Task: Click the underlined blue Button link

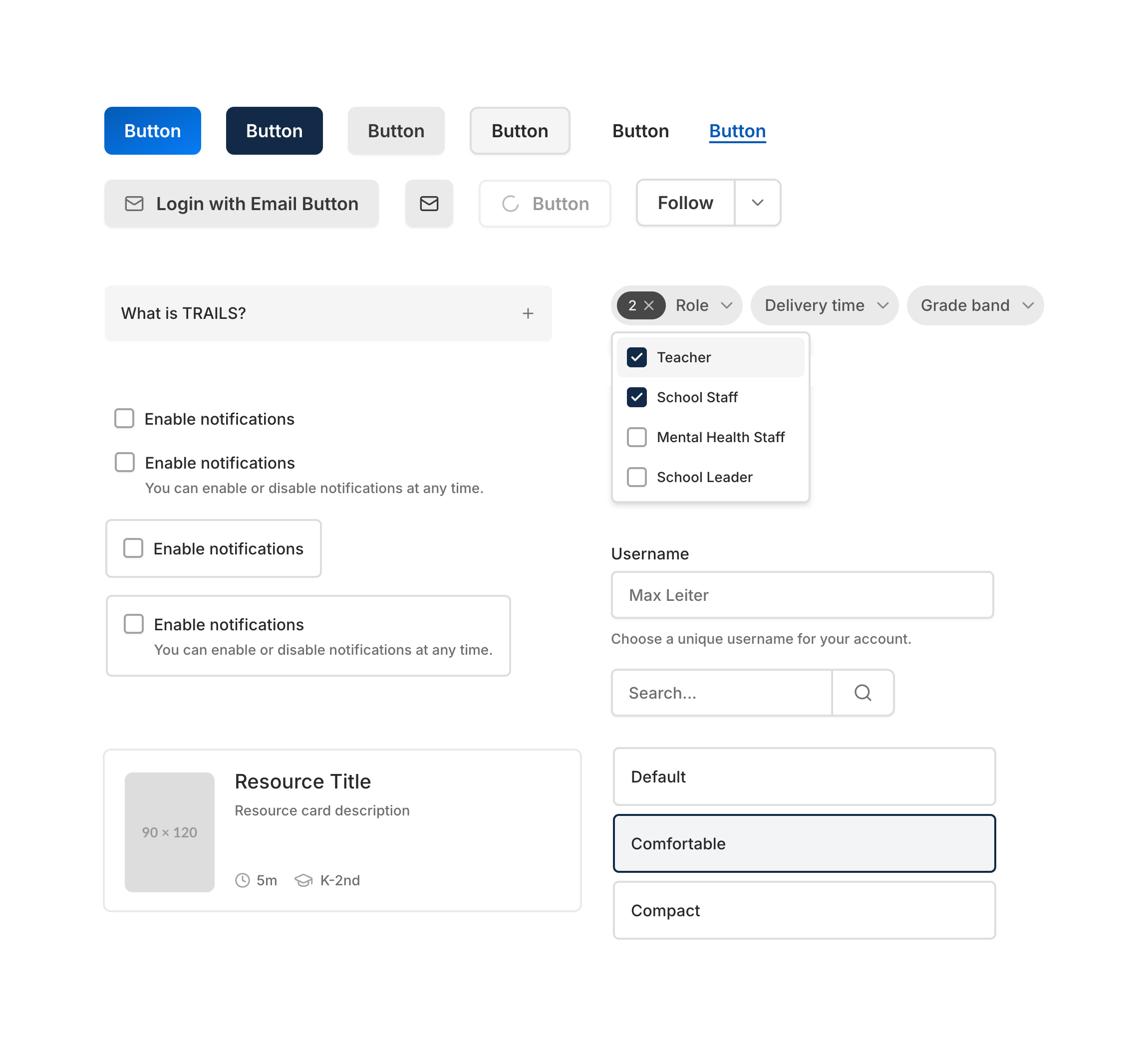Action: click(737, 131)
